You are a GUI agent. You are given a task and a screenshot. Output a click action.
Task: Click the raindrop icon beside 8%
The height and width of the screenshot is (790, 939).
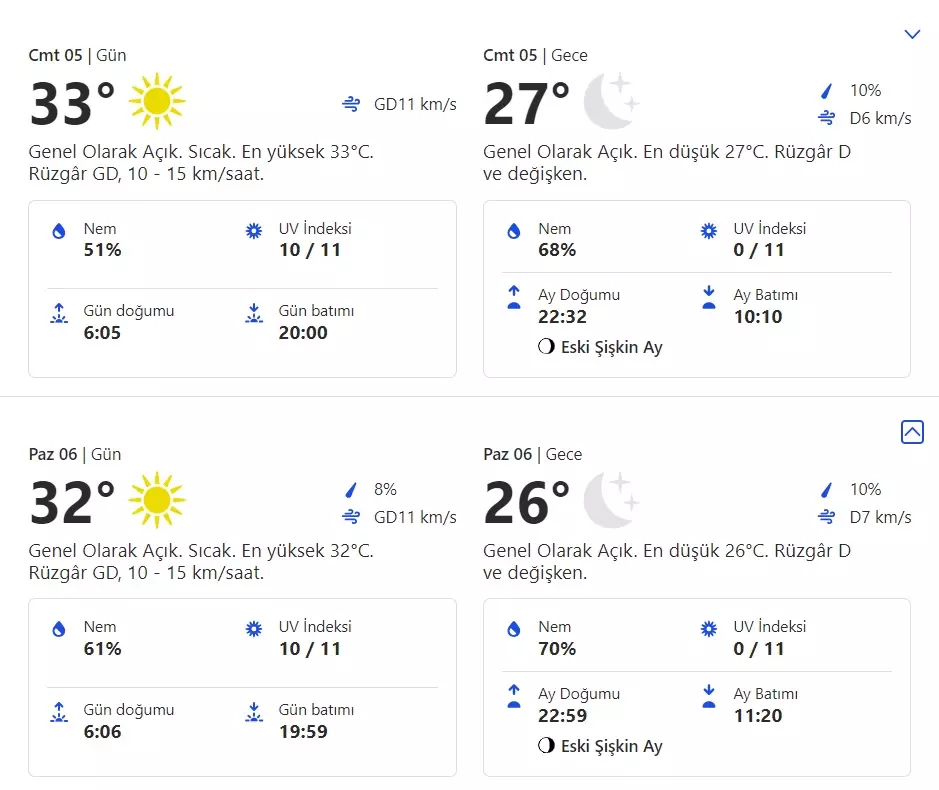[x=351, y=490]
